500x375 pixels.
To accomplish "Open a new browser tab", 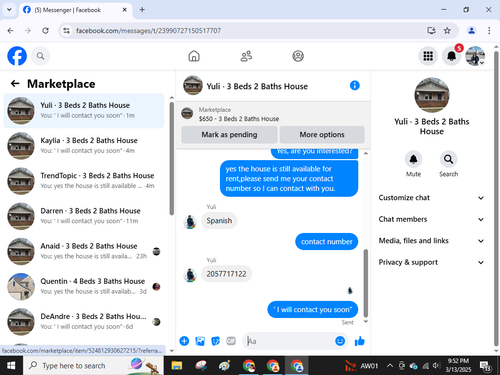I will [x=142, y=10].
